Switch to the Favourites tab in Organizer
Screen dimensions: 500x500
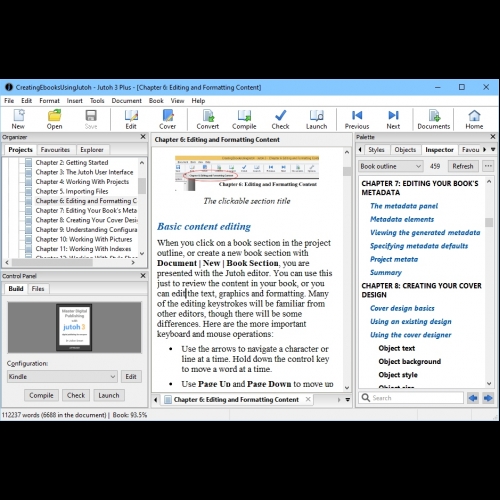click(55, 150)
